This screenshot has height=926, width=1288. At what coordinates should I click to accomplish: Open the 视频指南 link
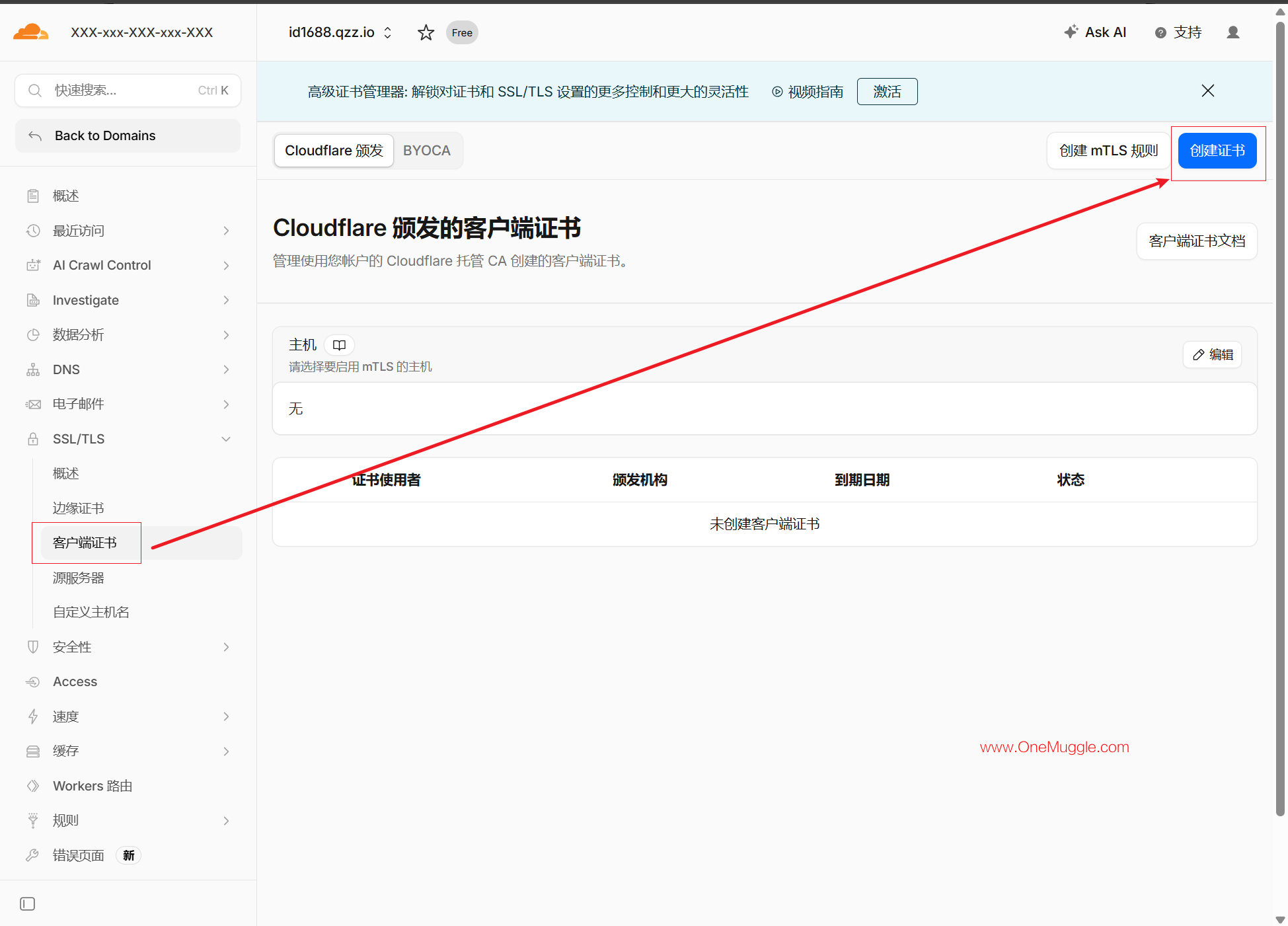pos(808,92)
